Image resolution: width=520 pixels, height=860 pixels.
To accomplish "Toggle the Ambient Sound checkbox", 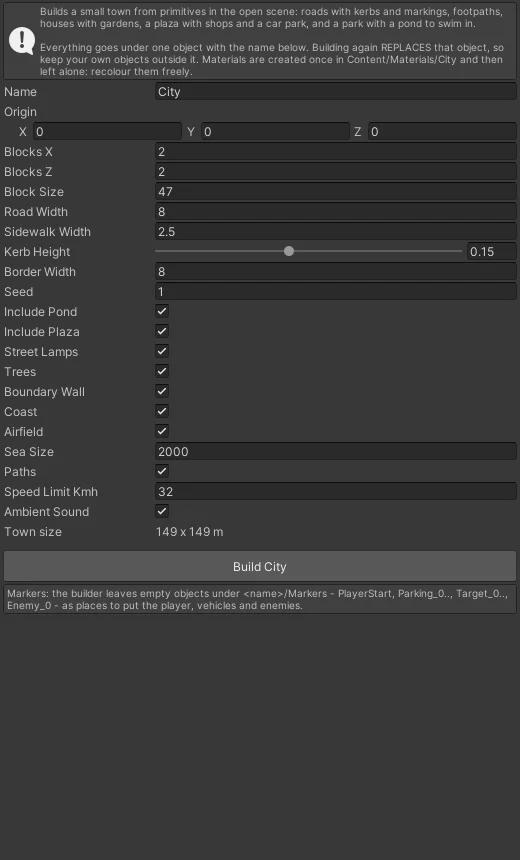I will click(162, 511).
